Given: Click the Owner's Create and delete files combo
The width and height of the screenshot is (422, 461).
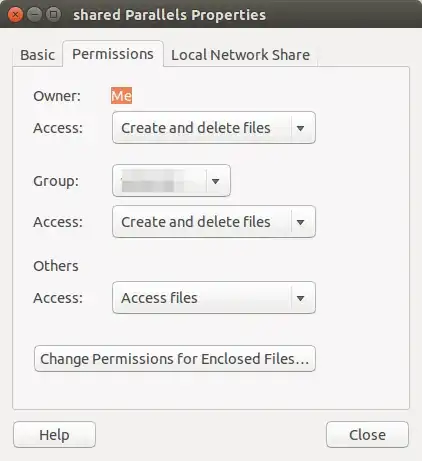Looking at the screenshot, I should point(214,128).
